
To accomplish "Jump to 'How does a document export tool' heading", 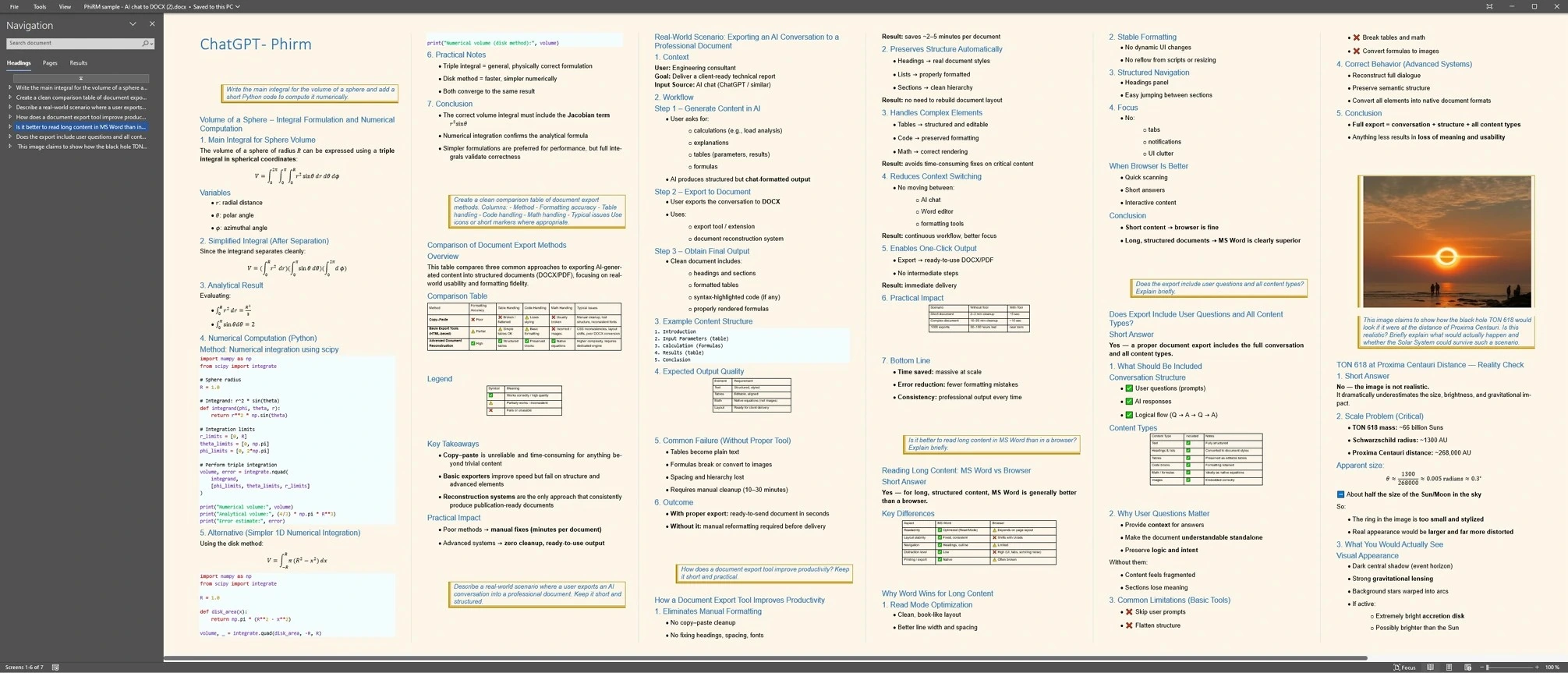I will click(81, 117).
